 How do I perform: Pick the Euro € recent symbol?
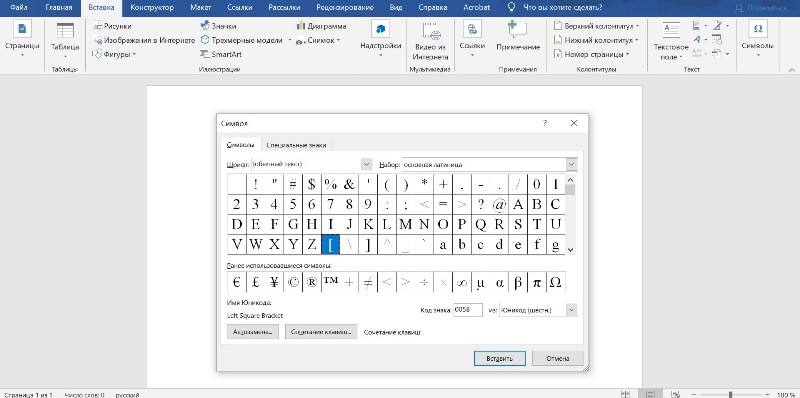[x=237, y=282]
